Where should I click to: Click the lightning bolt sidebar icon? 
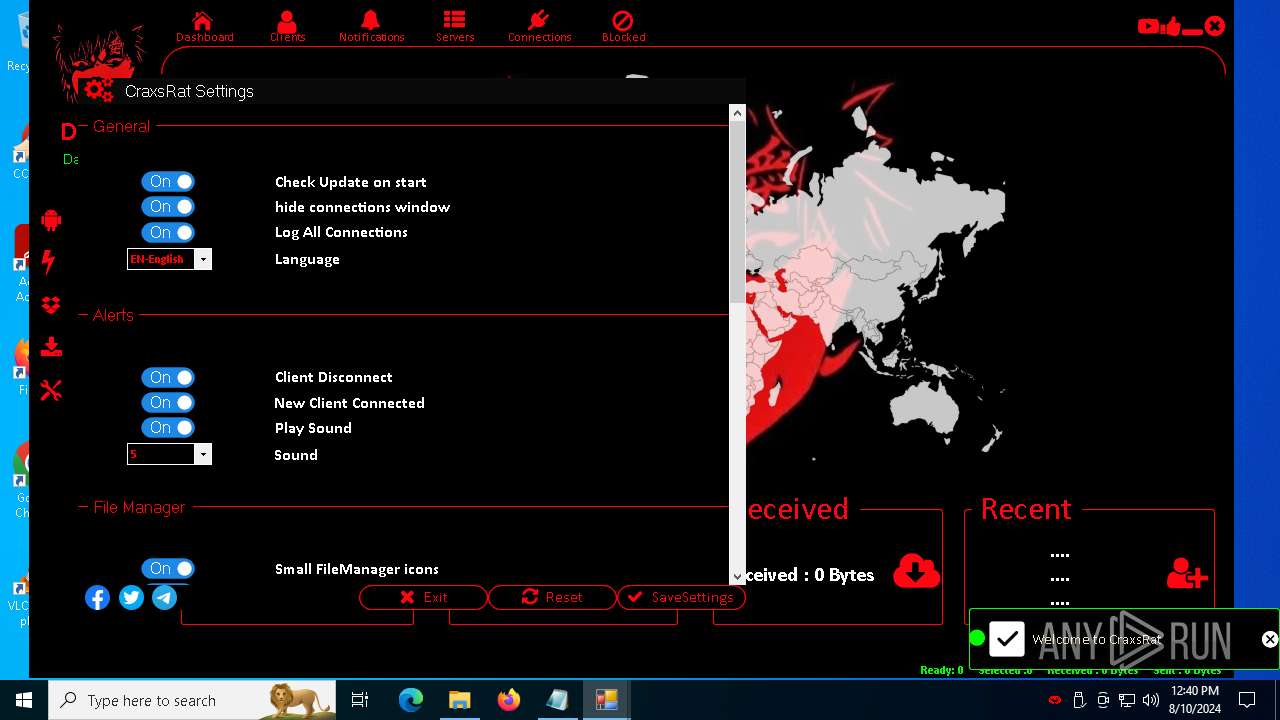point(49,262)
